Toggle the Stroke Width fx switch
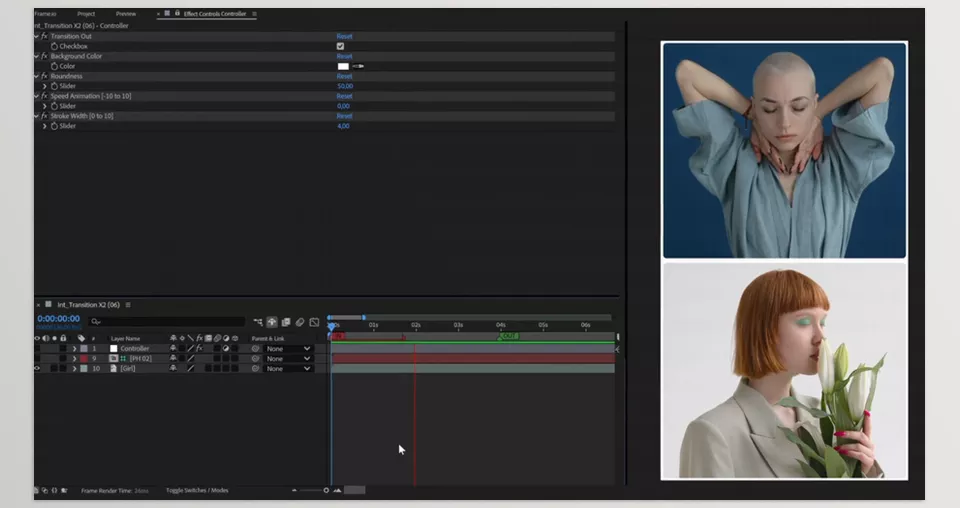The width and height of the screenshot is (960, 508). tap(44, 116)
